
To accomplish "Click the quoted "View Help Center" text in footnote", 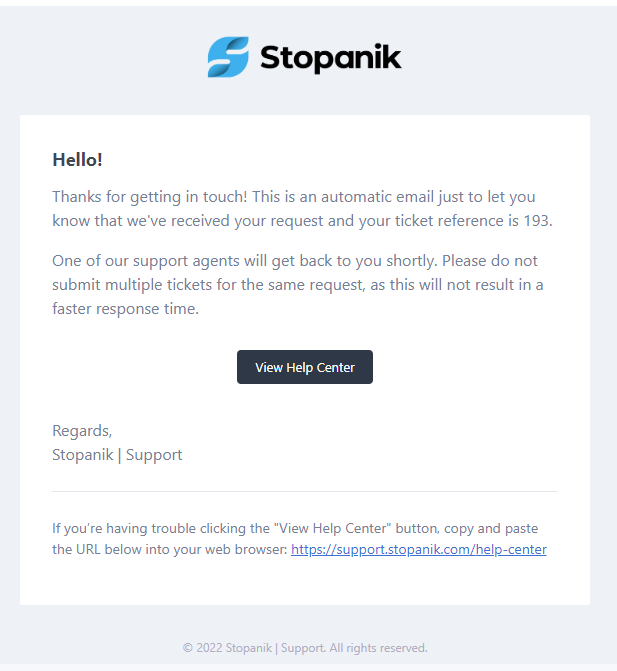I will tap(335, 528).
